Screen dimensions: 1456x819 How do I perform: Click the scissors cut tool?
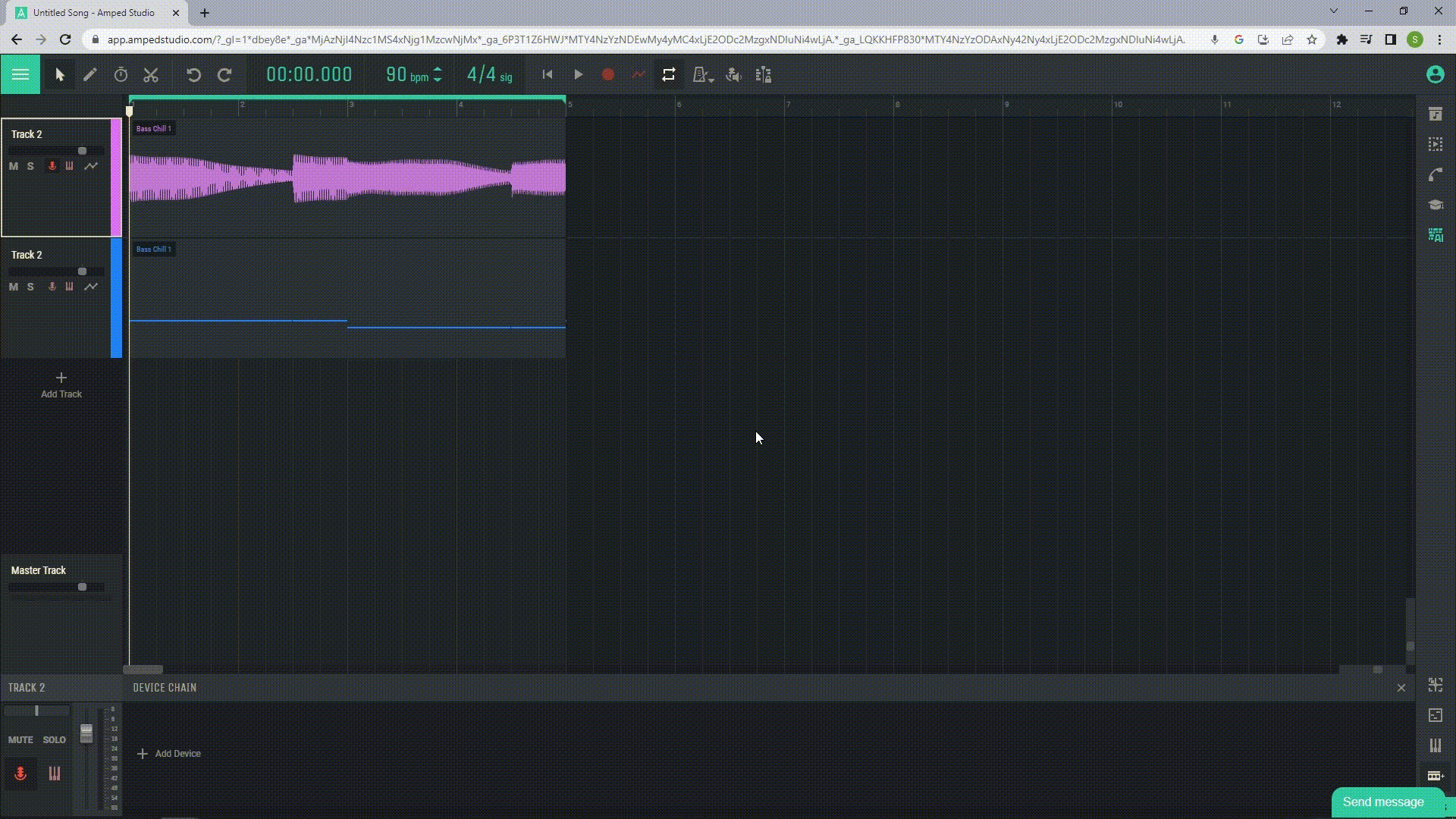tap(151, 74)
